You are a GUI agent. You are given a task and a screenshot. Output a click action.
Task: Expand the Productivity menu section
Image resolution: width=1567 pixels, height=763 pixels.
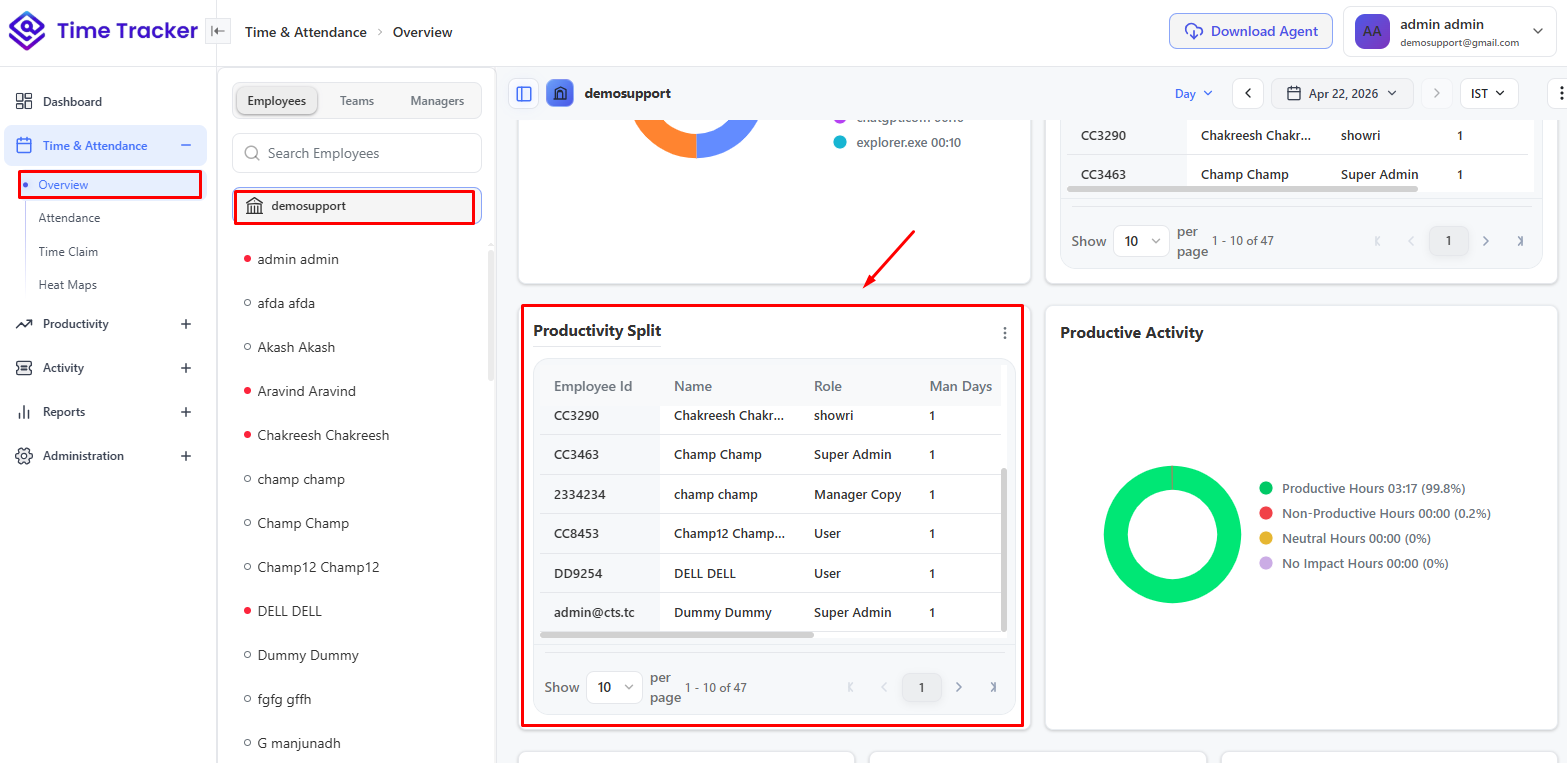coord(185,324)
